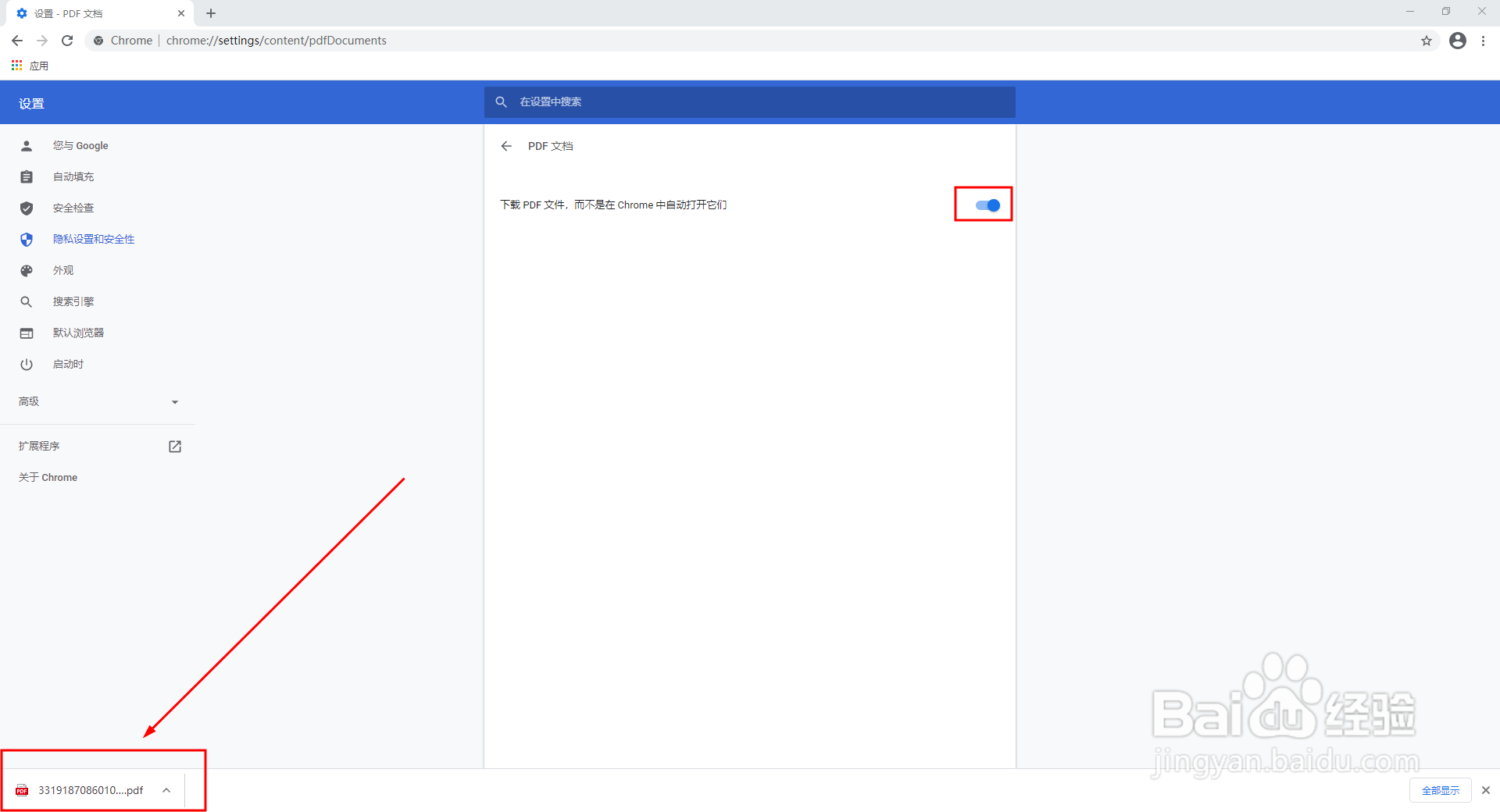
Task: Close the Settings - PDF 文档 tab
Action: click(x=181, y=13)
